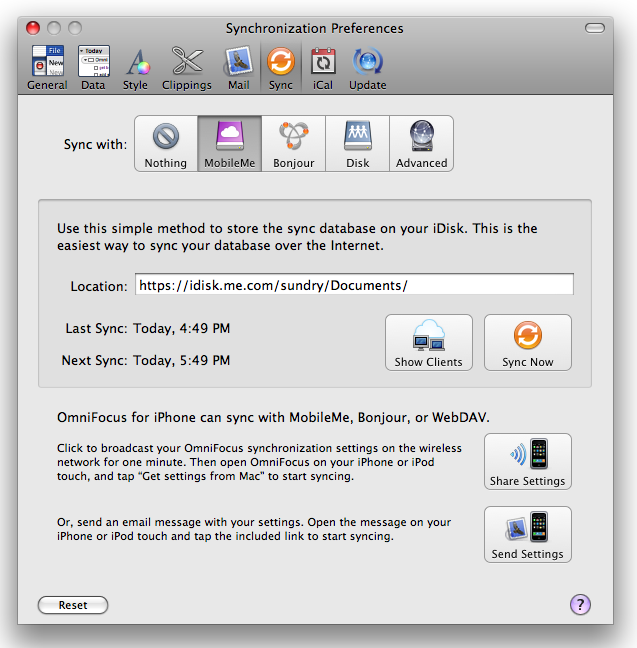Open the iCal preferences pane
This screenshot has height=648, width=637.
pos(323,68)
